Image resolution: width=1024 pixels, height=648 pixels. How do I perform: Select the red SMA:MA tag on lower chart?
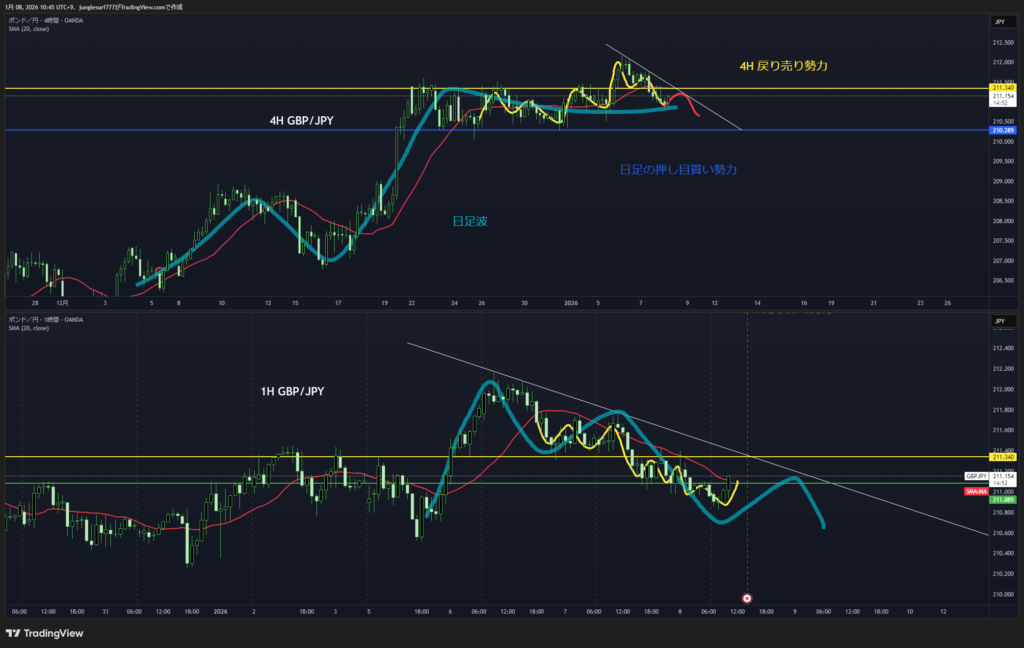975,492
